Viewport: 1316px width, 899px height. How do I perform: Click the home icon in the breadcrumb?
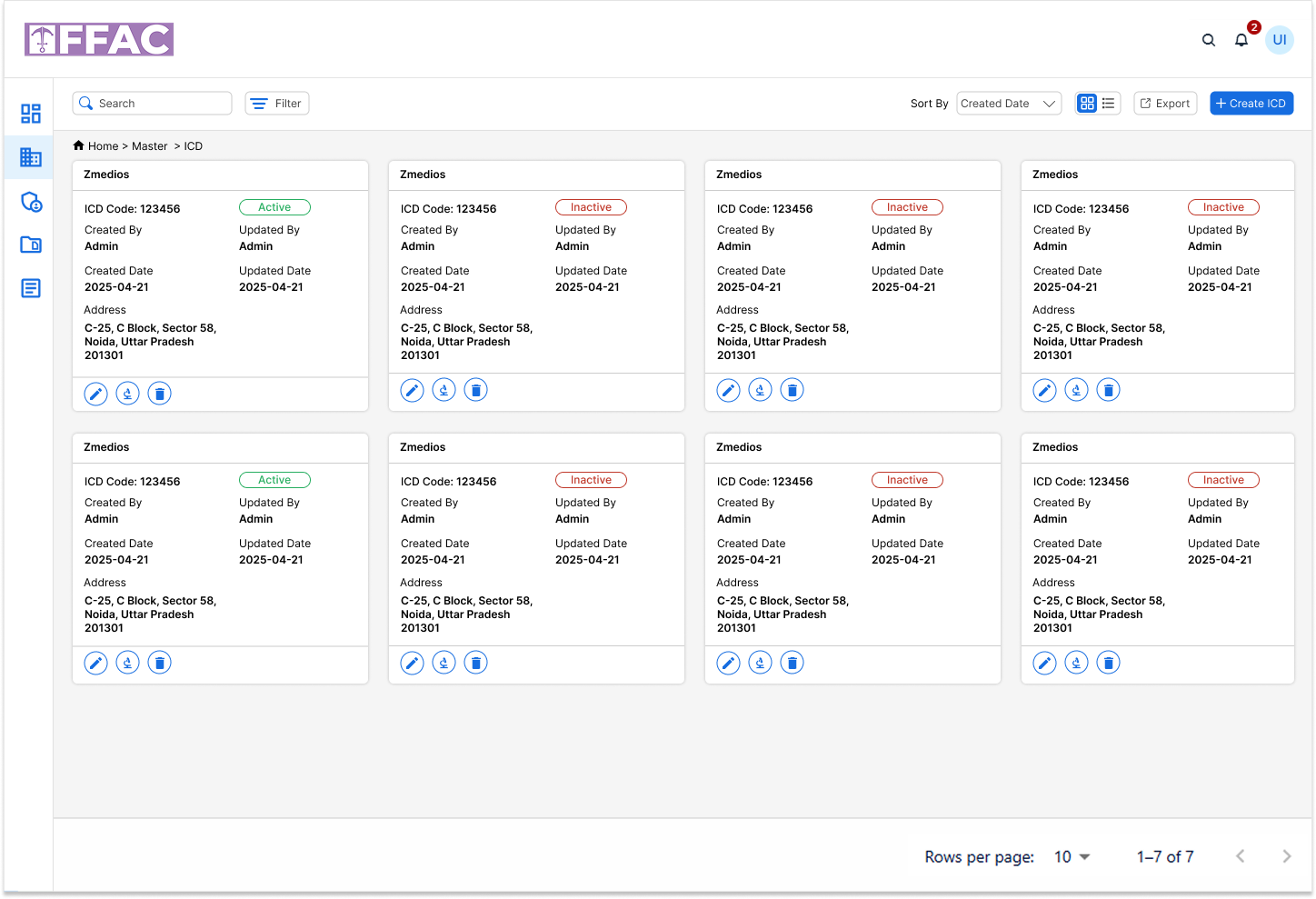click(x=79, y=145)
